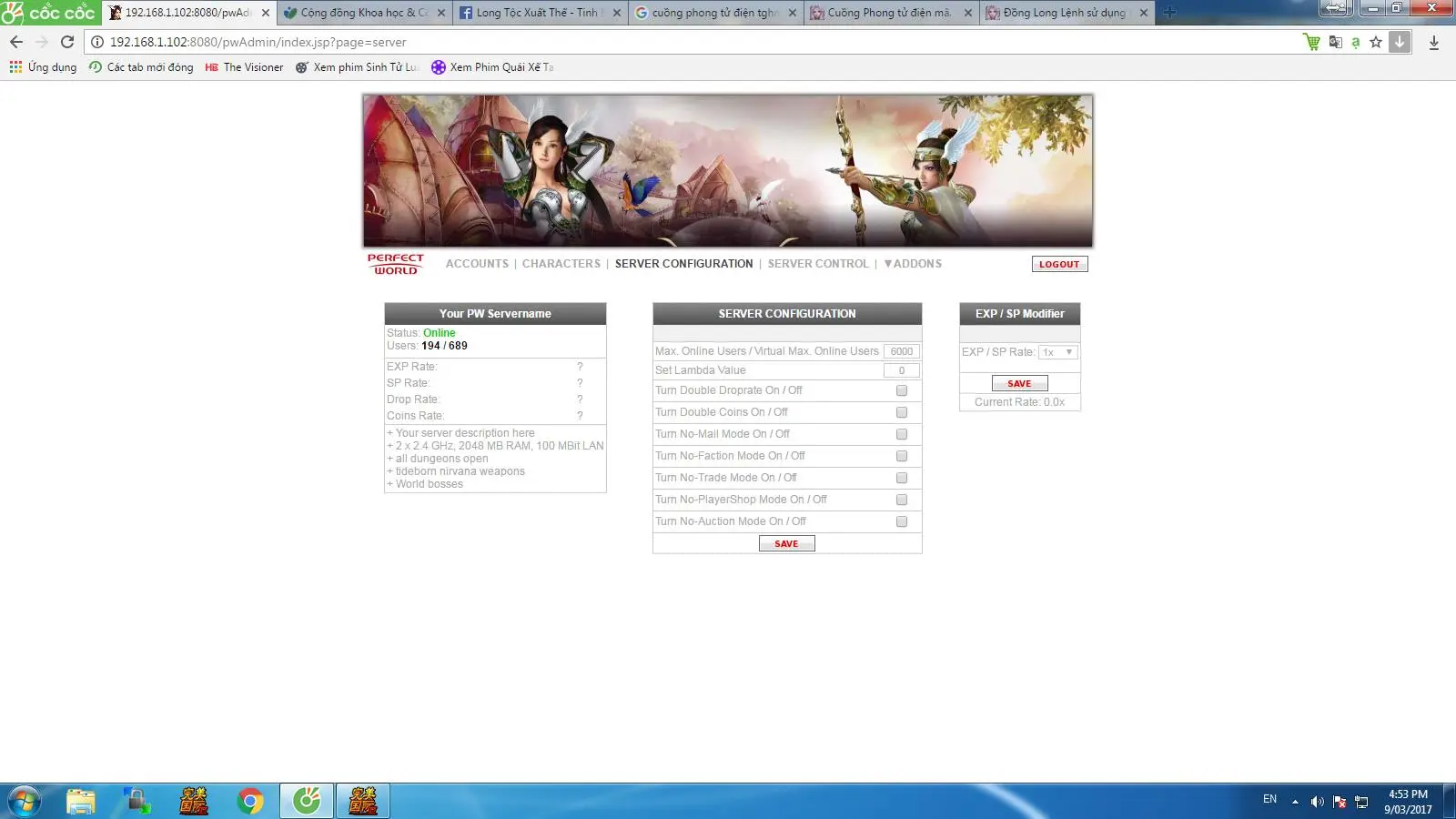
Task: Bookmark this page with the star icon
Action: 1376,42
